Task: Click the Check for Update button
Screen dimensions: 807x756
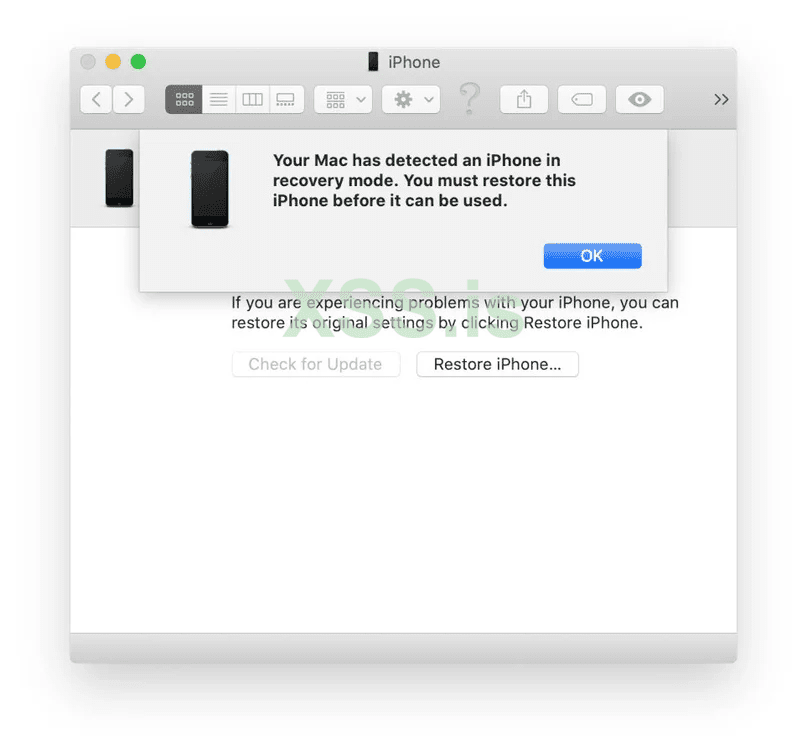Action: tap(315, 364)
